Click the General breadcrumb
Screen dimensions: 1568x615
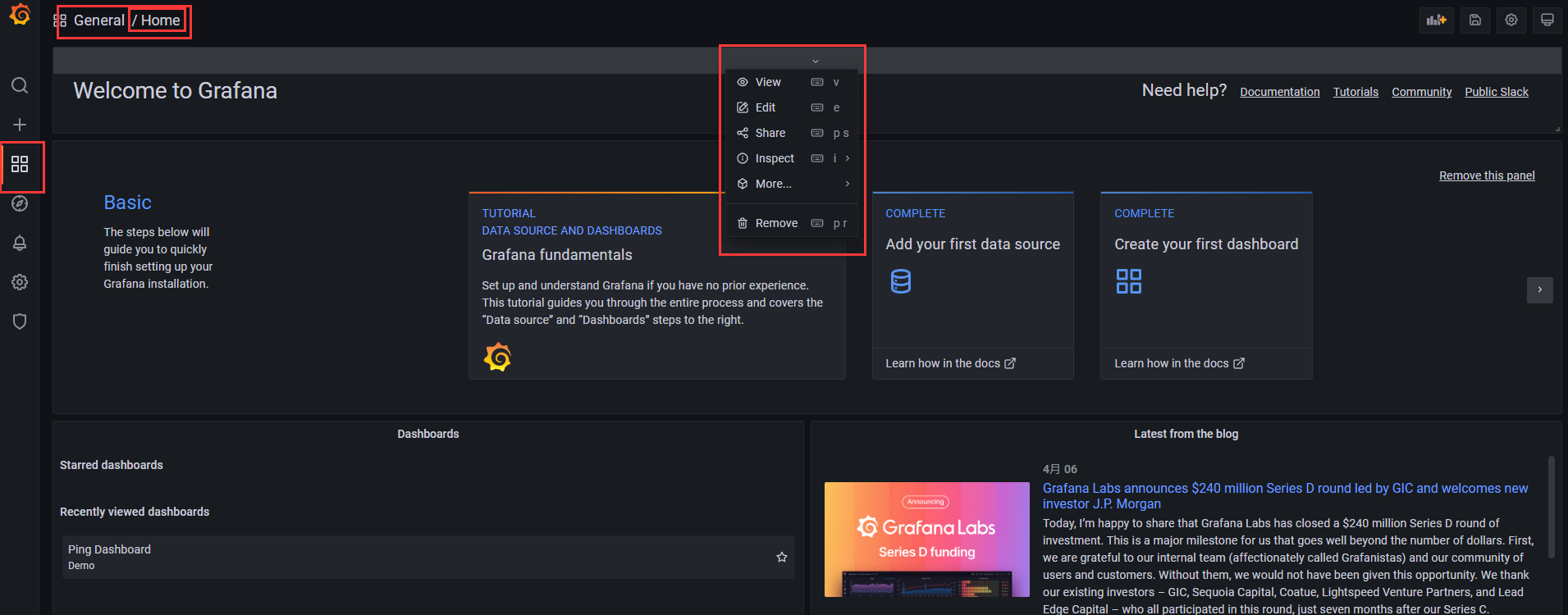coord(98,20)
